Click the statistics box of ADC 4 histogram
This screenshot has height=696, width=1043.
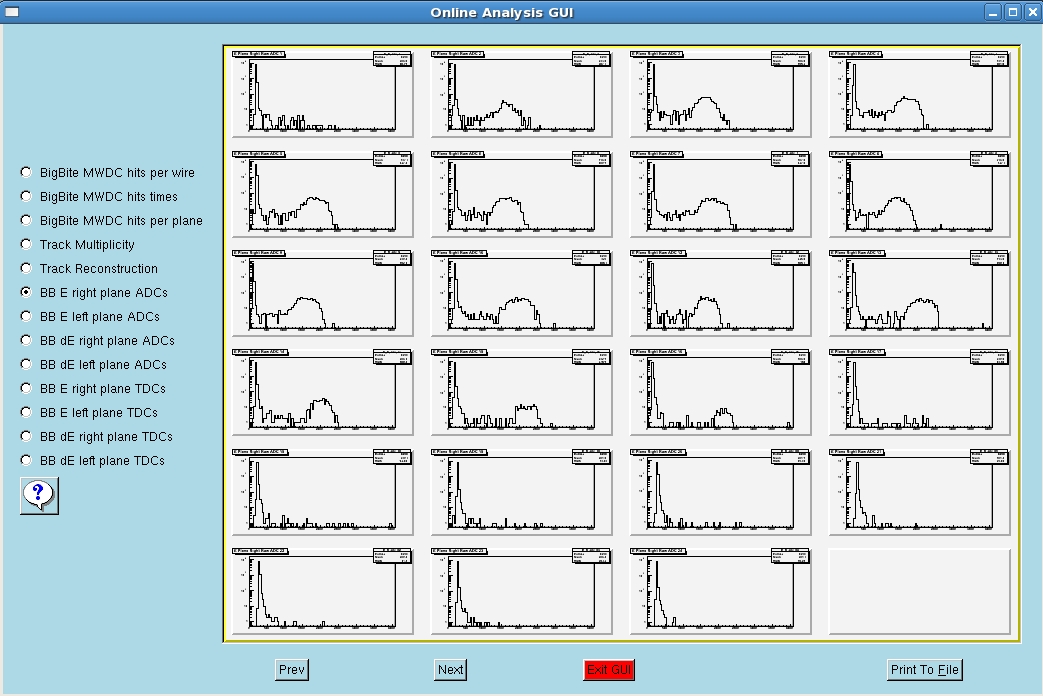tap(988, 59)
